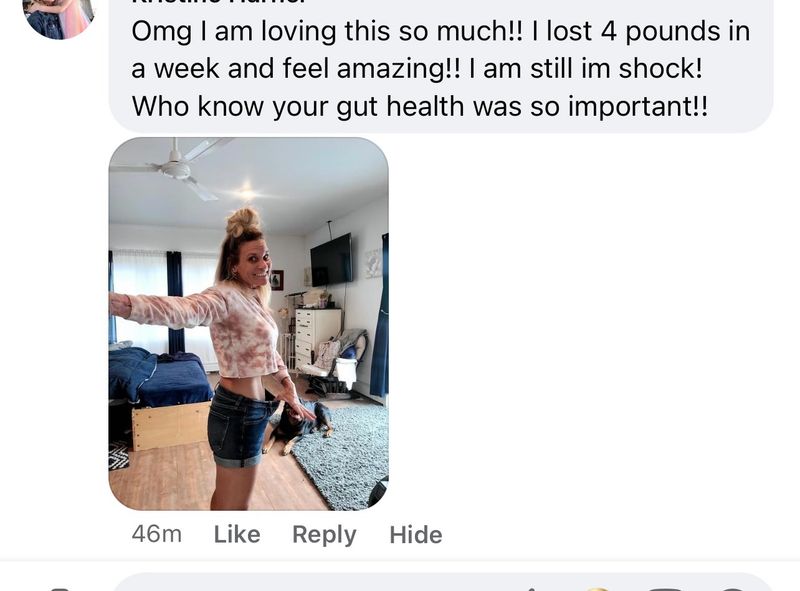Click the blue bed in the photo
Image resolution: width=800 pixels, height=591 pixels.
pyautogui.click(x=158, y=375)
